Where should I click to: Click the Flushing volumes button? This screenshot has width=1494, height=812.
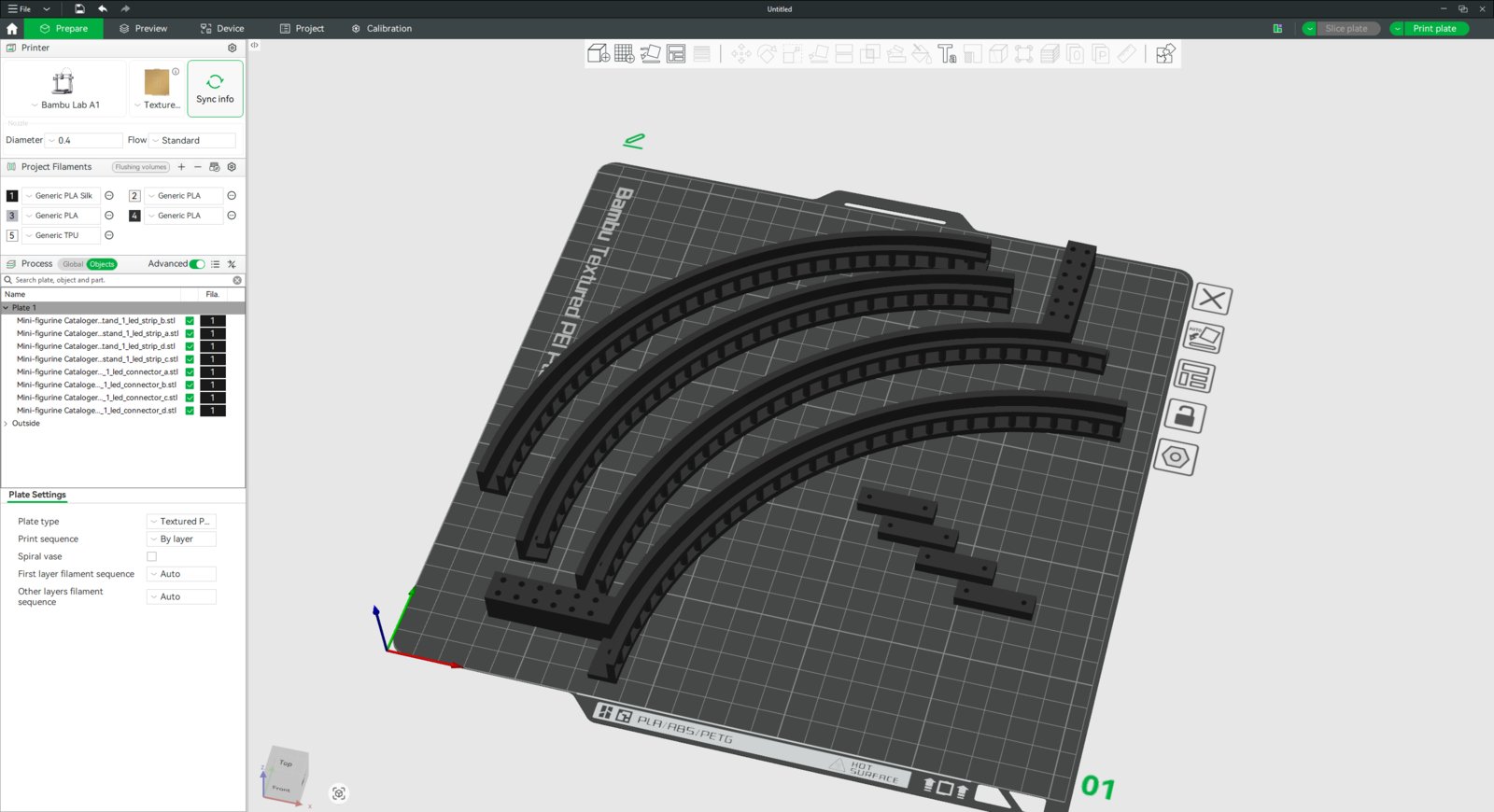coord(141,167)
